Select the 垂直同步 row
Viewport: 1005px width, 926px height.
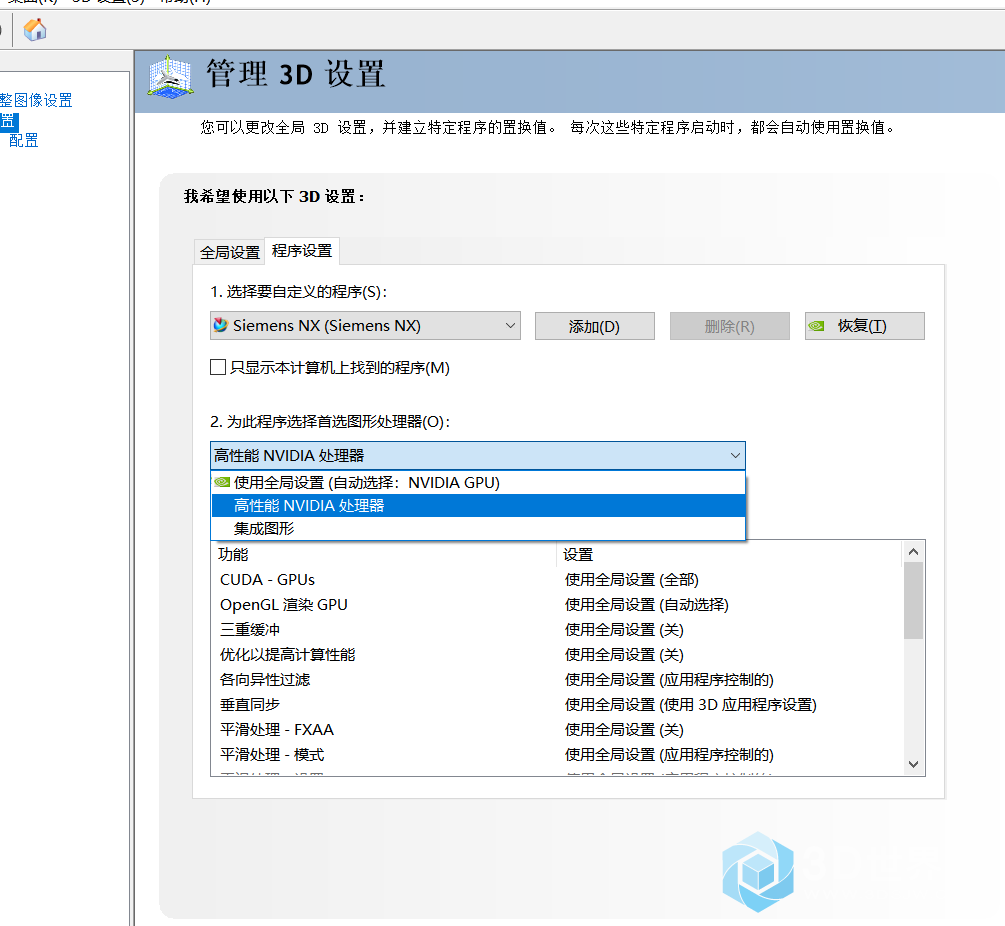tap(556, 705)
